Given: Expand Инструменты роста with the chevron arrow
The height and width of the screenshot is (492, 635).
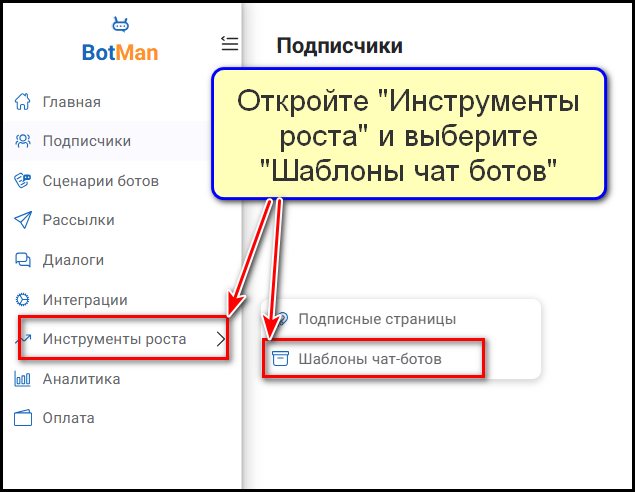Looking at the screenshot, I should tap(220, 339).
